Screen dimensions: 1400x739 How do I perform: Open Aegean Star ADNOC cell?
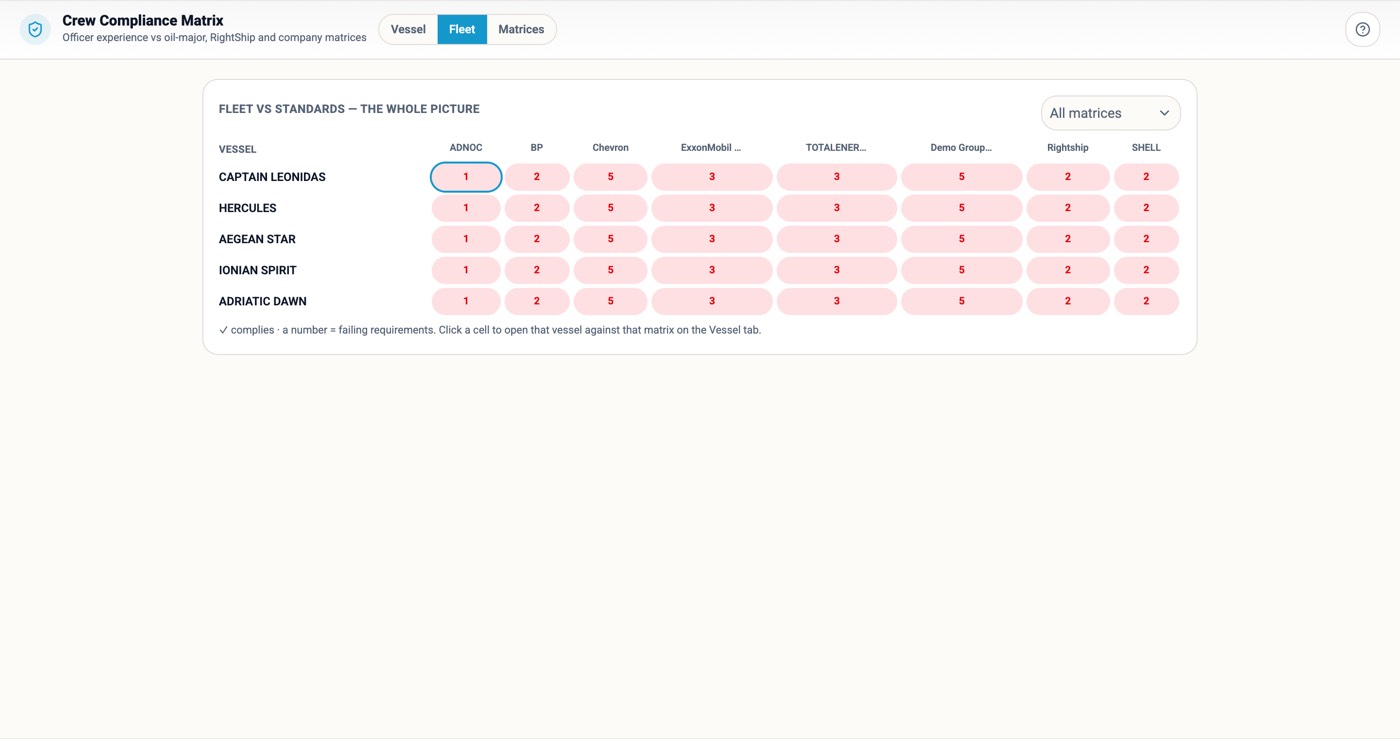click(466, 239)
